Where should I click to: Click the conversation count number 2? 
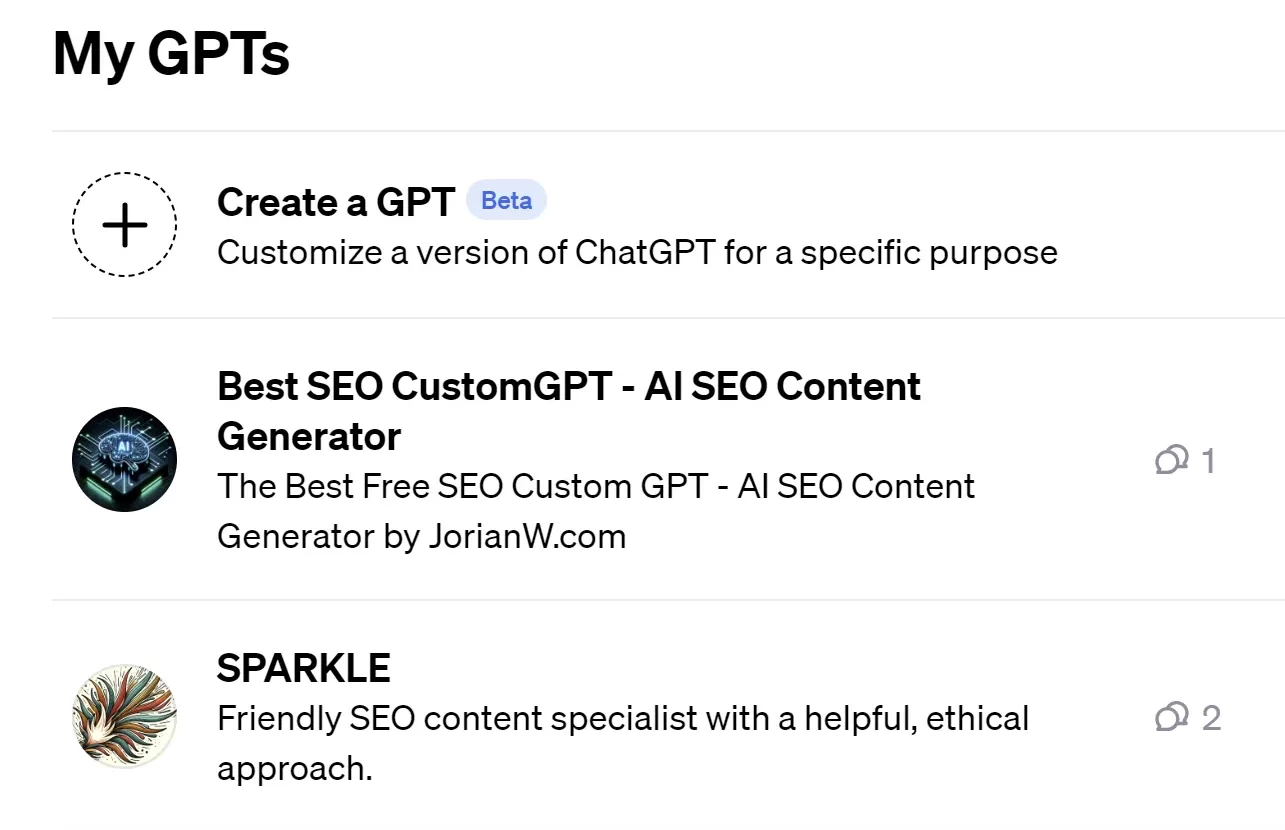(1211, 718)
